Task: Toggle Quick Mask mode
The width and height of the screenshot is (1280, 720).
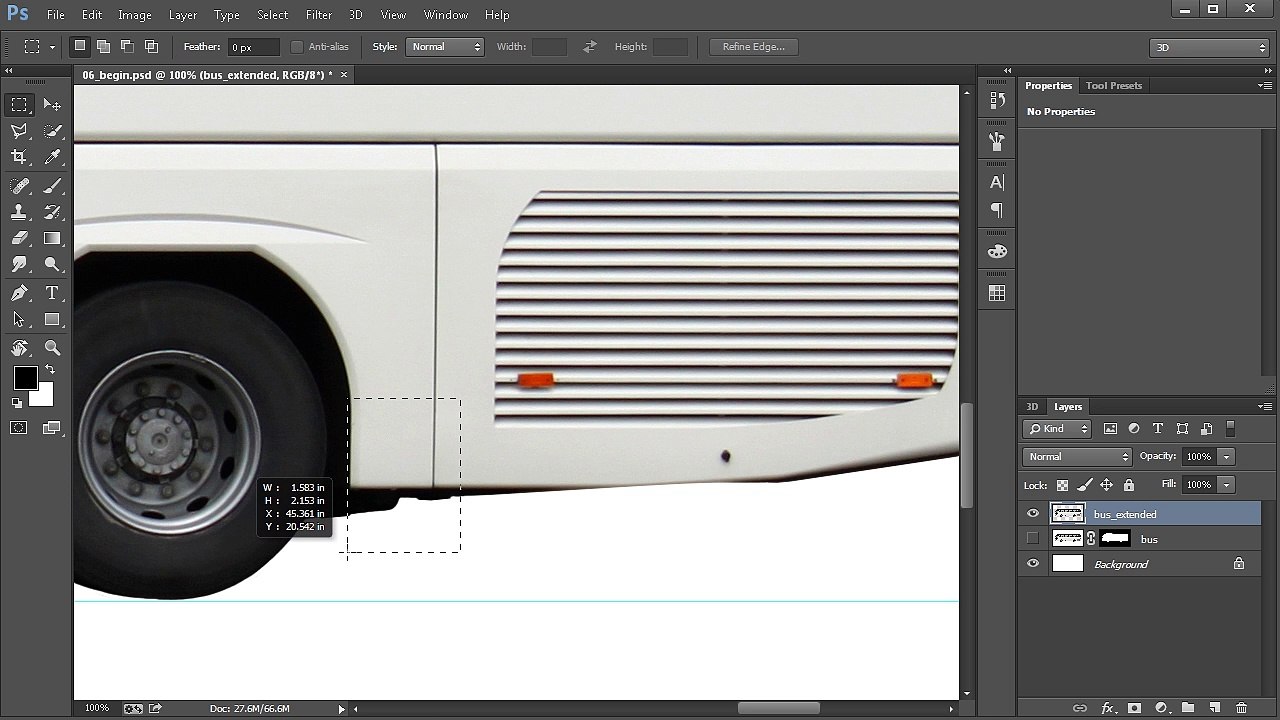Action: (19, 428)
